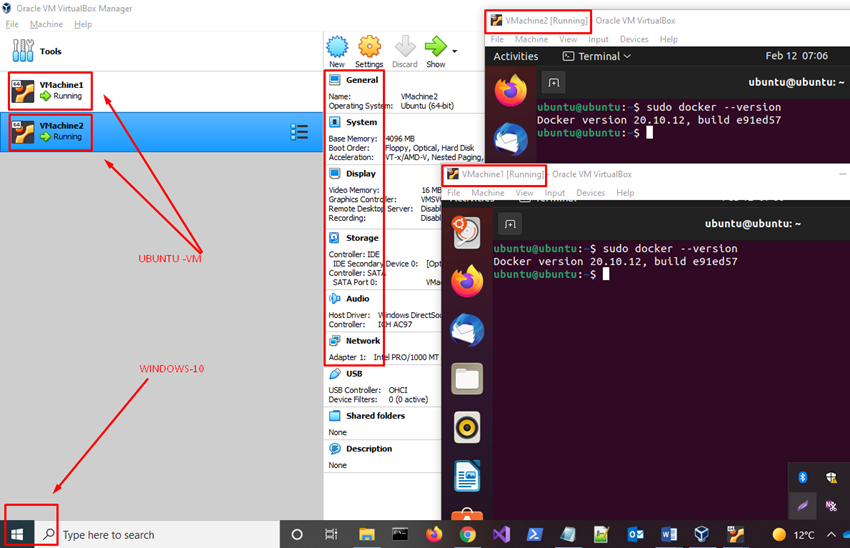Click the Audio section header
Image resolution: width=850 pixels, height=548 pixels.
358,299
